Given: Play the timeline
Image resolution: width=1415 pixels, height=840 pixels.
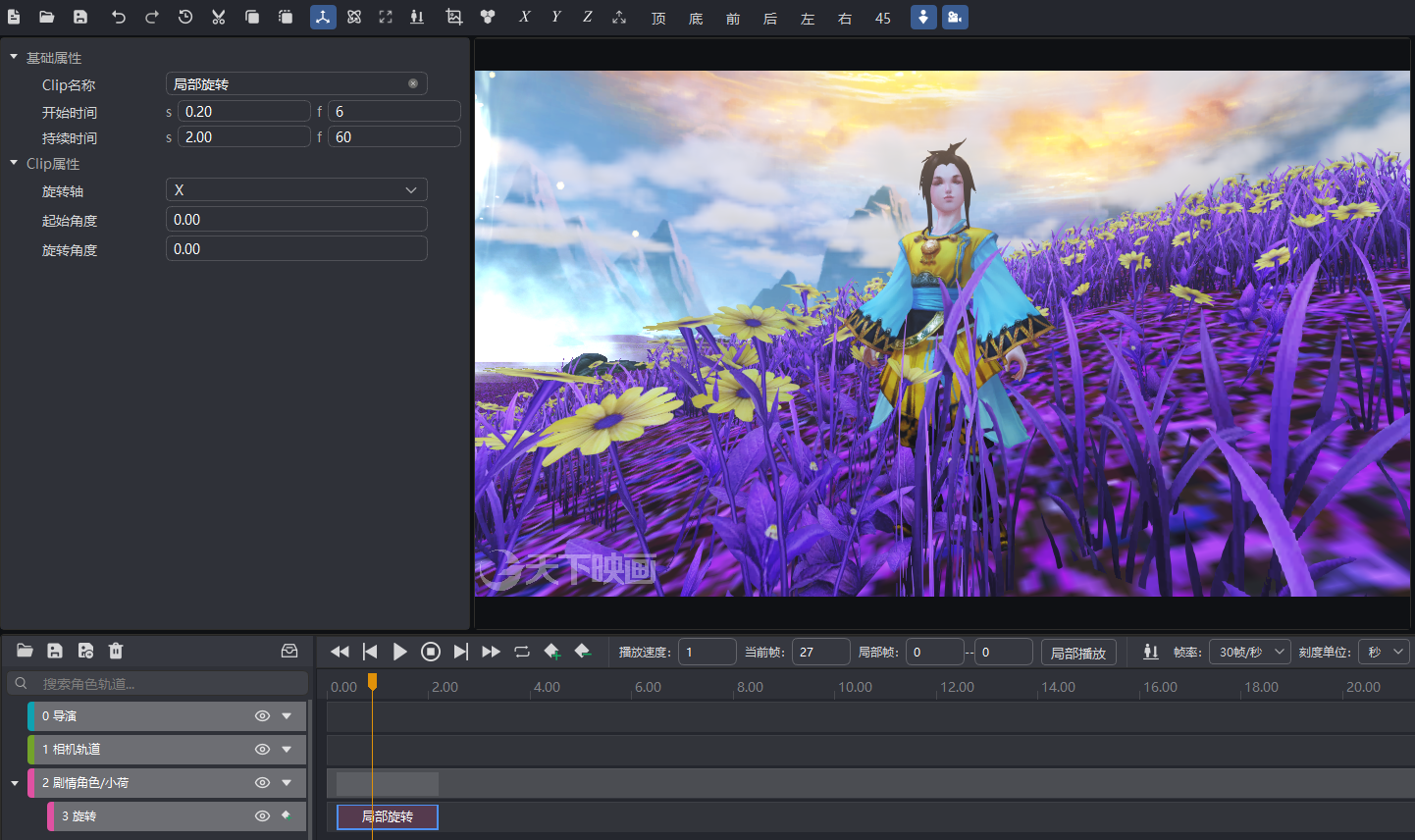Looking at the screenshot, I should coord(400,652).
